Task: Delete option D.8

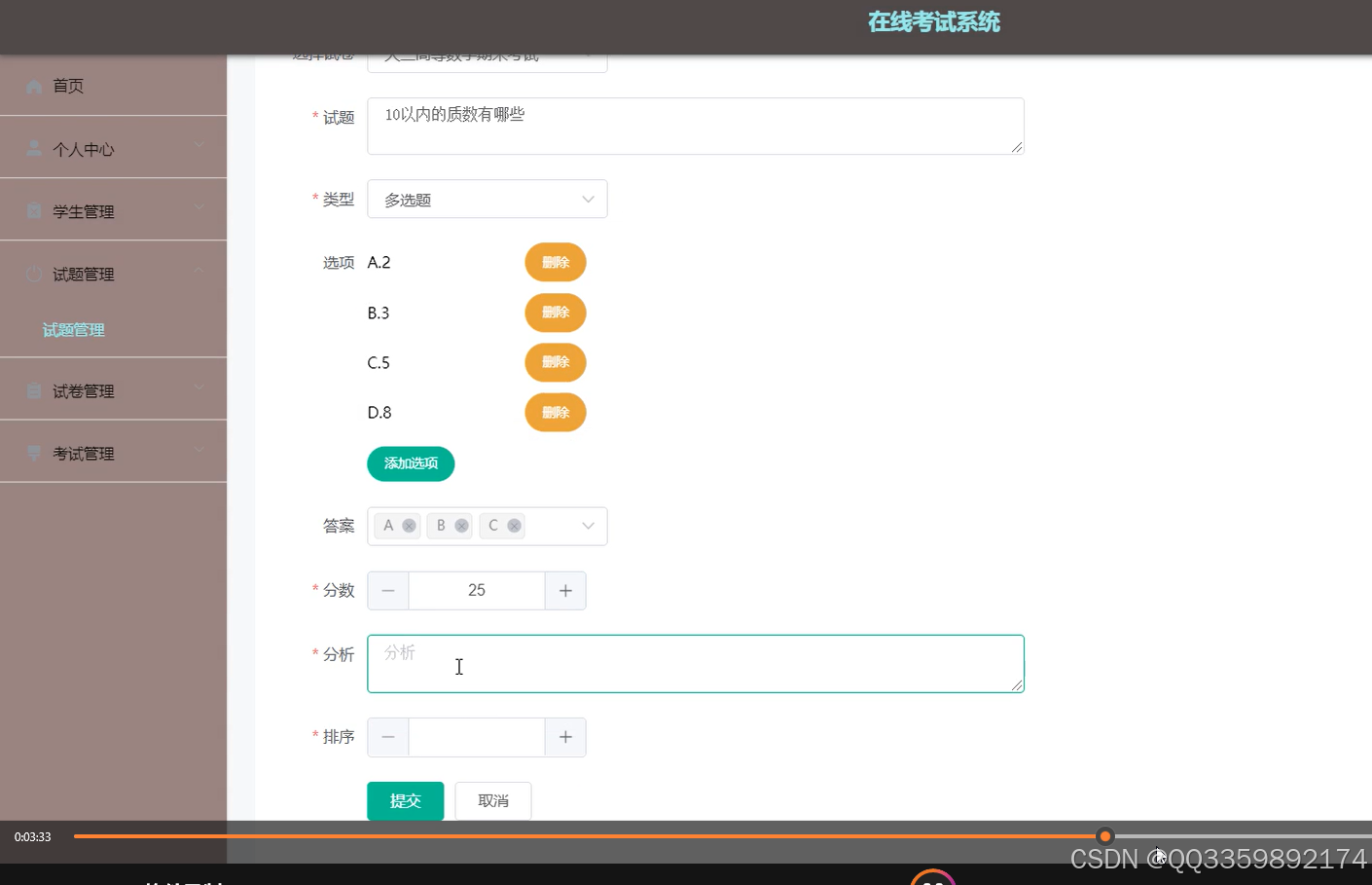Action: [556, 413]
